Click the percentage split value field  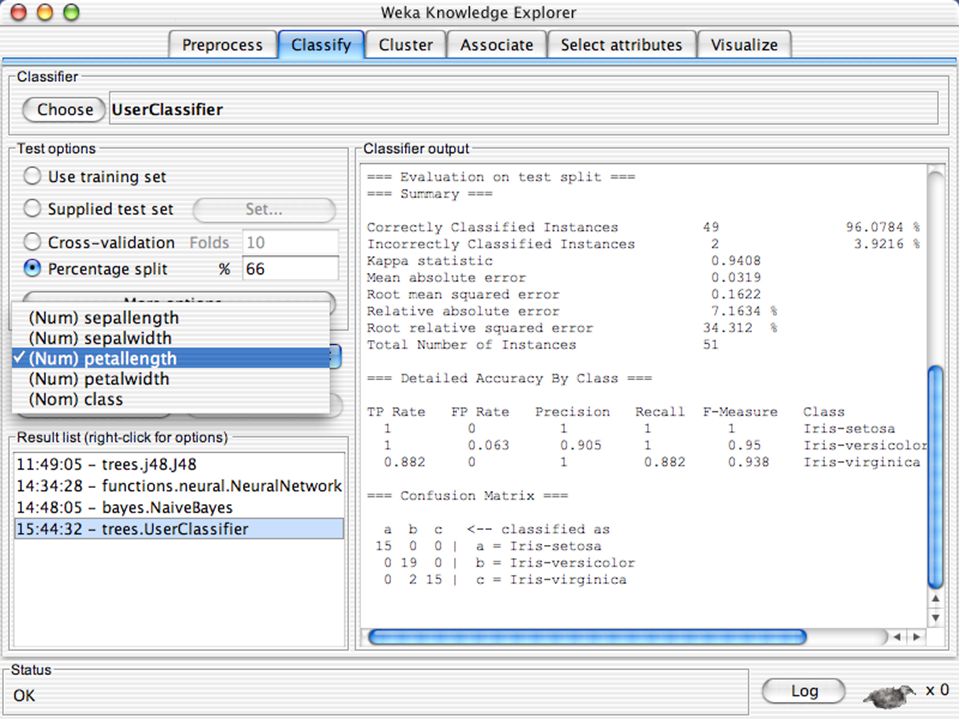click(x=290, y=269)
